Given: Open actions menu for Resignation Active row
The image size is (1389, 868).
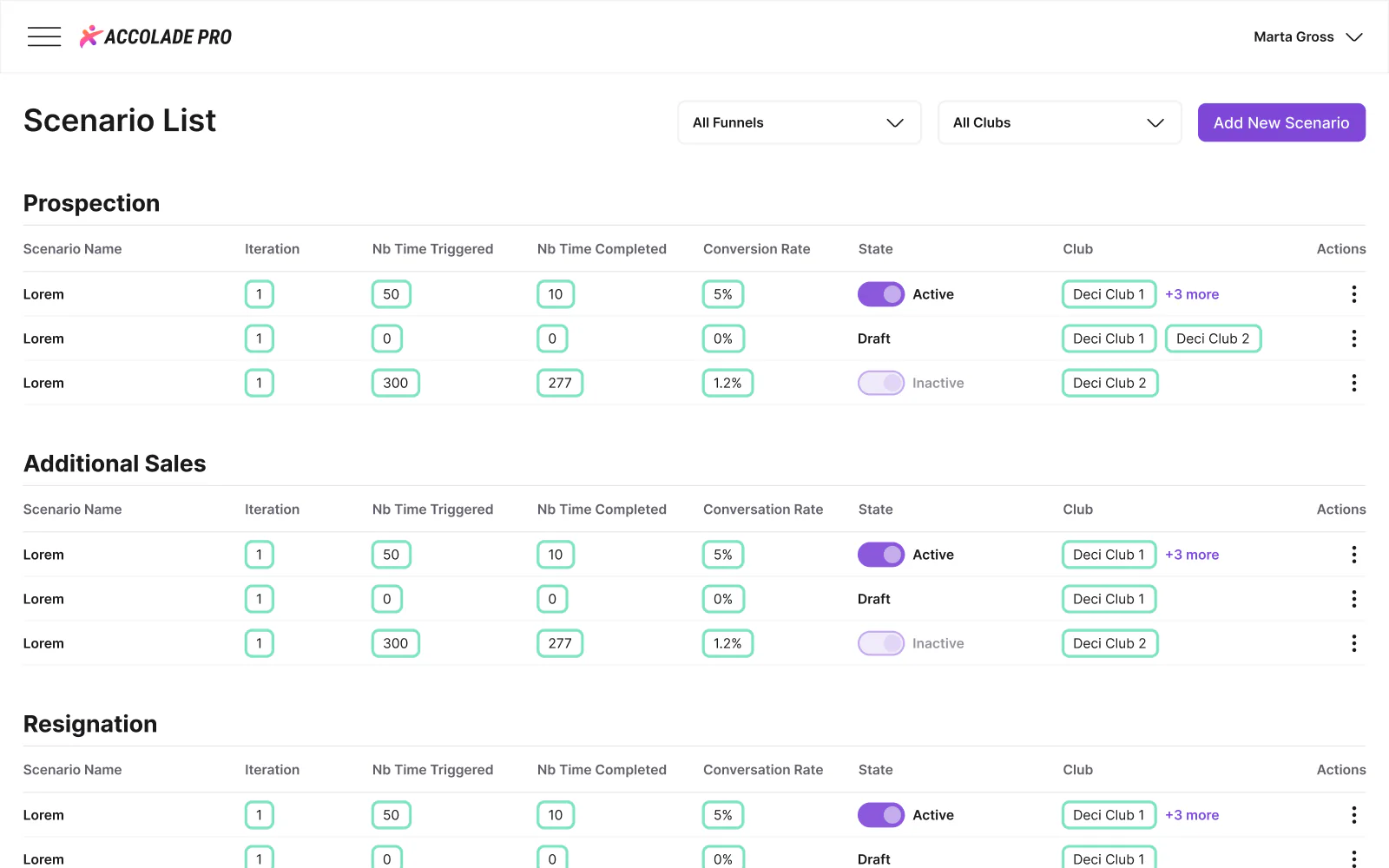Looking at the screenshot, I should coord(1353,815).
